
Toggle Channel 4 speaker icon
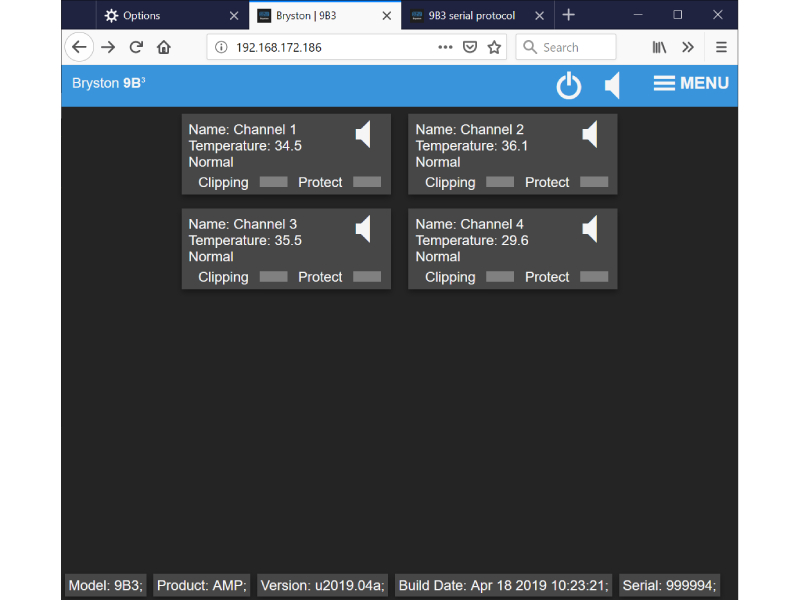point(590,229)
